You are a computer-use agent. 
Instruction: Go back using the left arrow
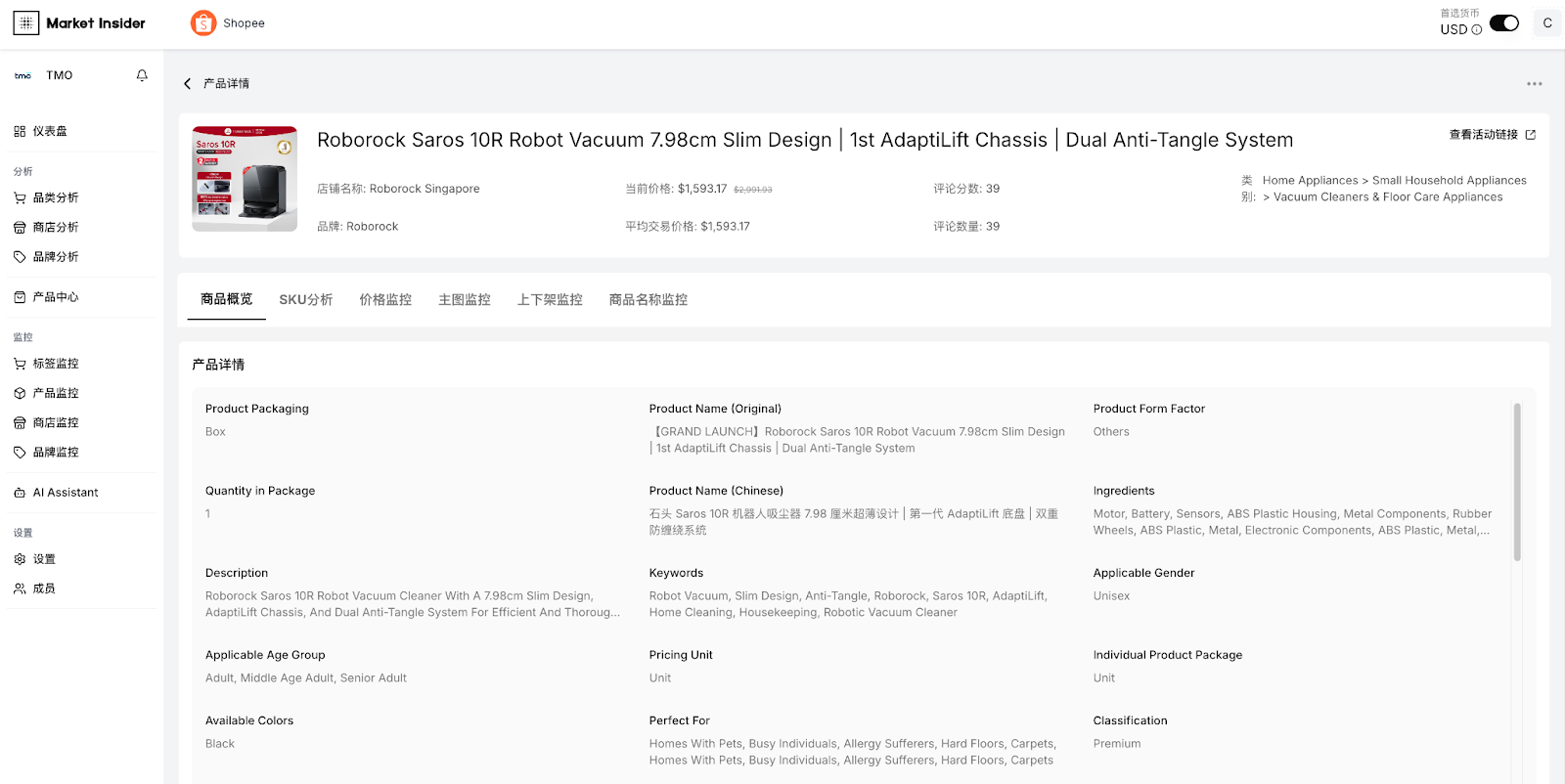pyautogui.click(x=188, y=84)
